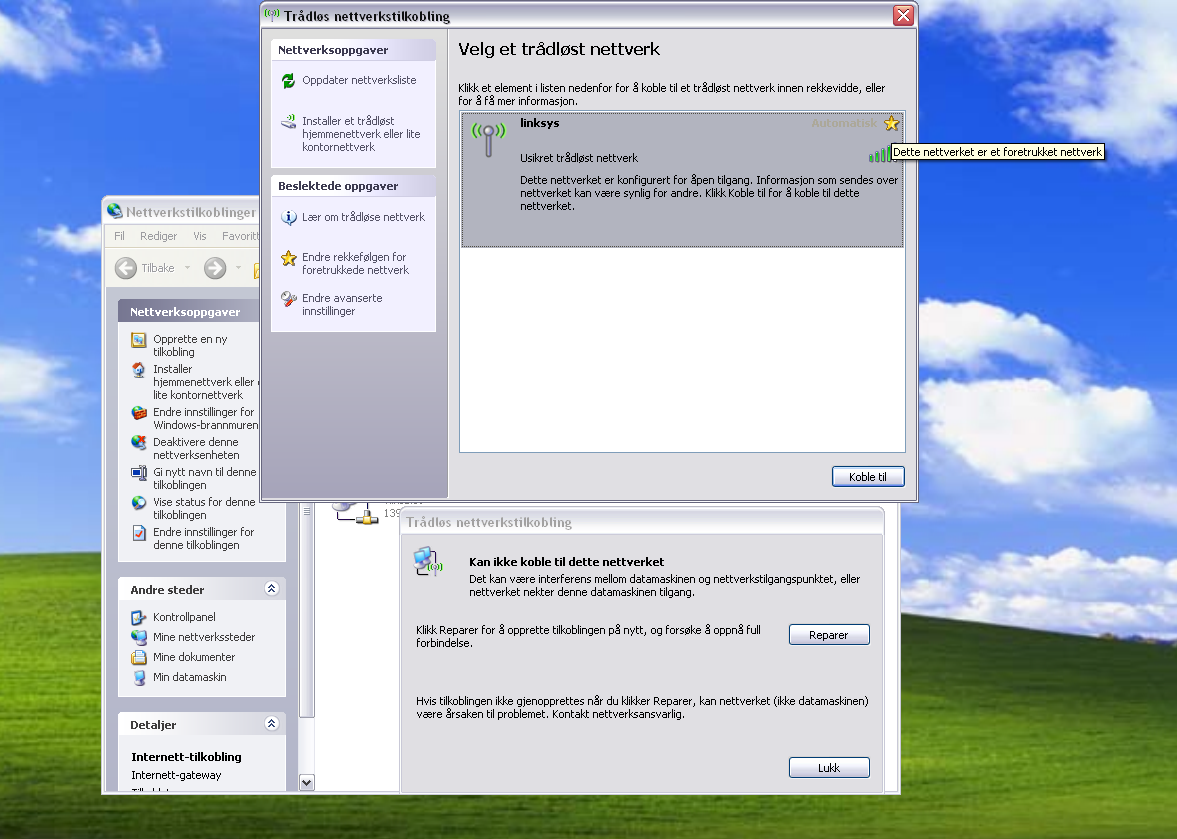Image resolution: width=1177 pixels, height=839 pixels.
Task: Click the Internett-tilkobling details heading
Action: (x=186, y=756)
